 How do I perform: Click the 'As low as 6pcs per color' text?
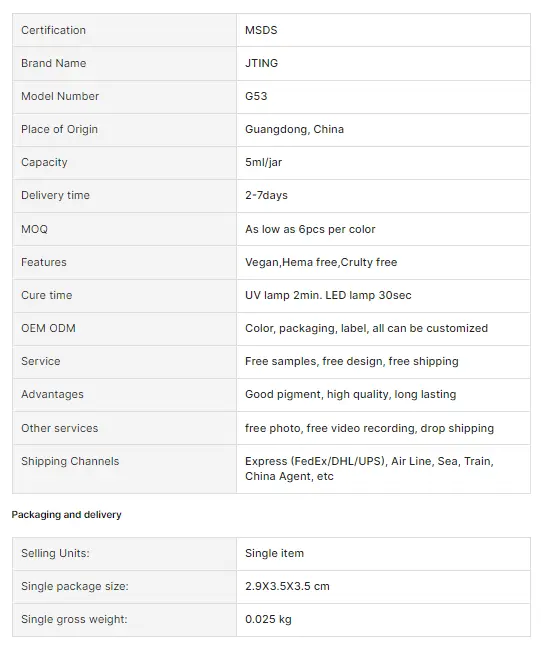pos(310,229)
